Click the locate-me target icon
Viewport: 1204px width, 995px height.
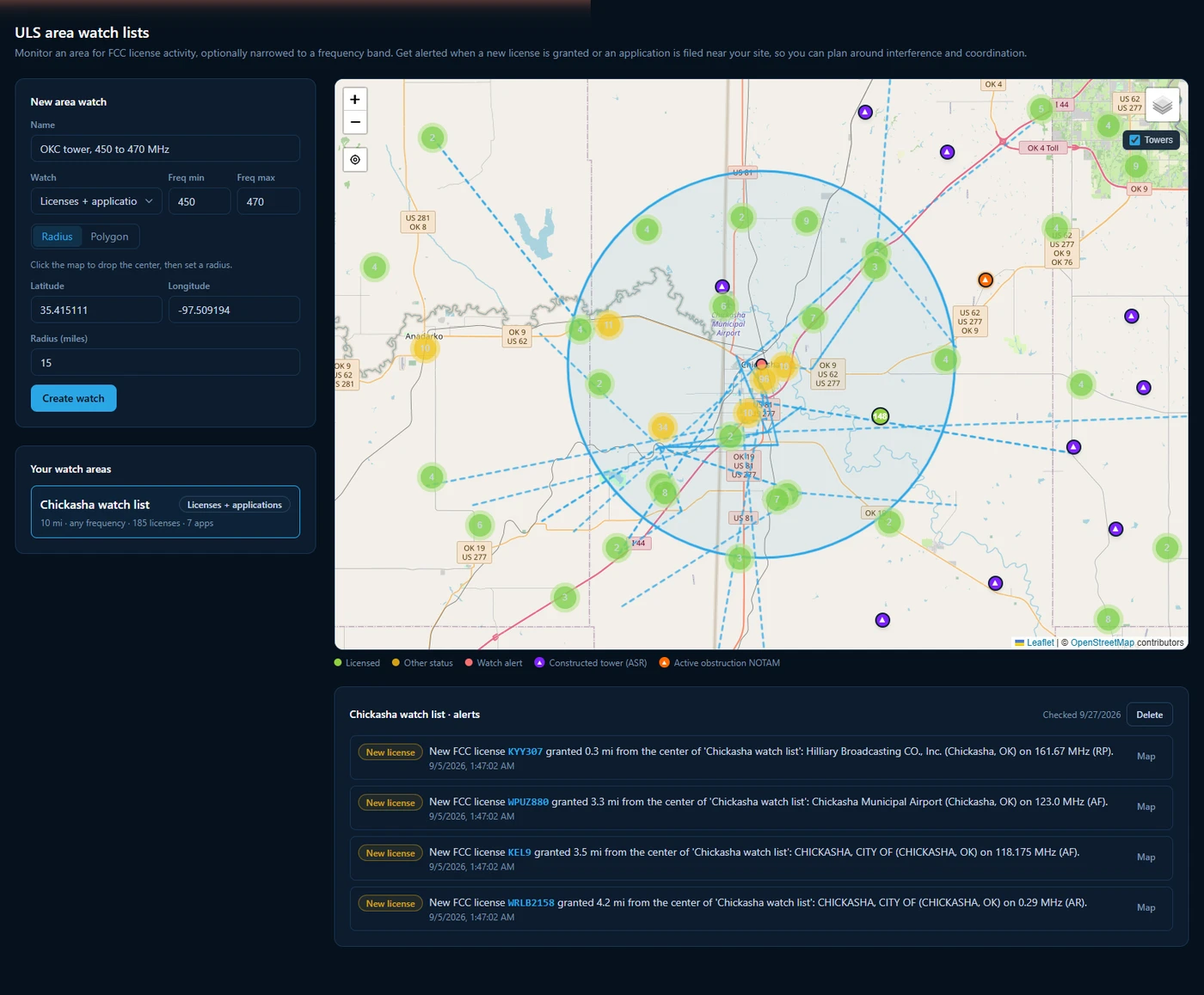(x=355, y=160)
